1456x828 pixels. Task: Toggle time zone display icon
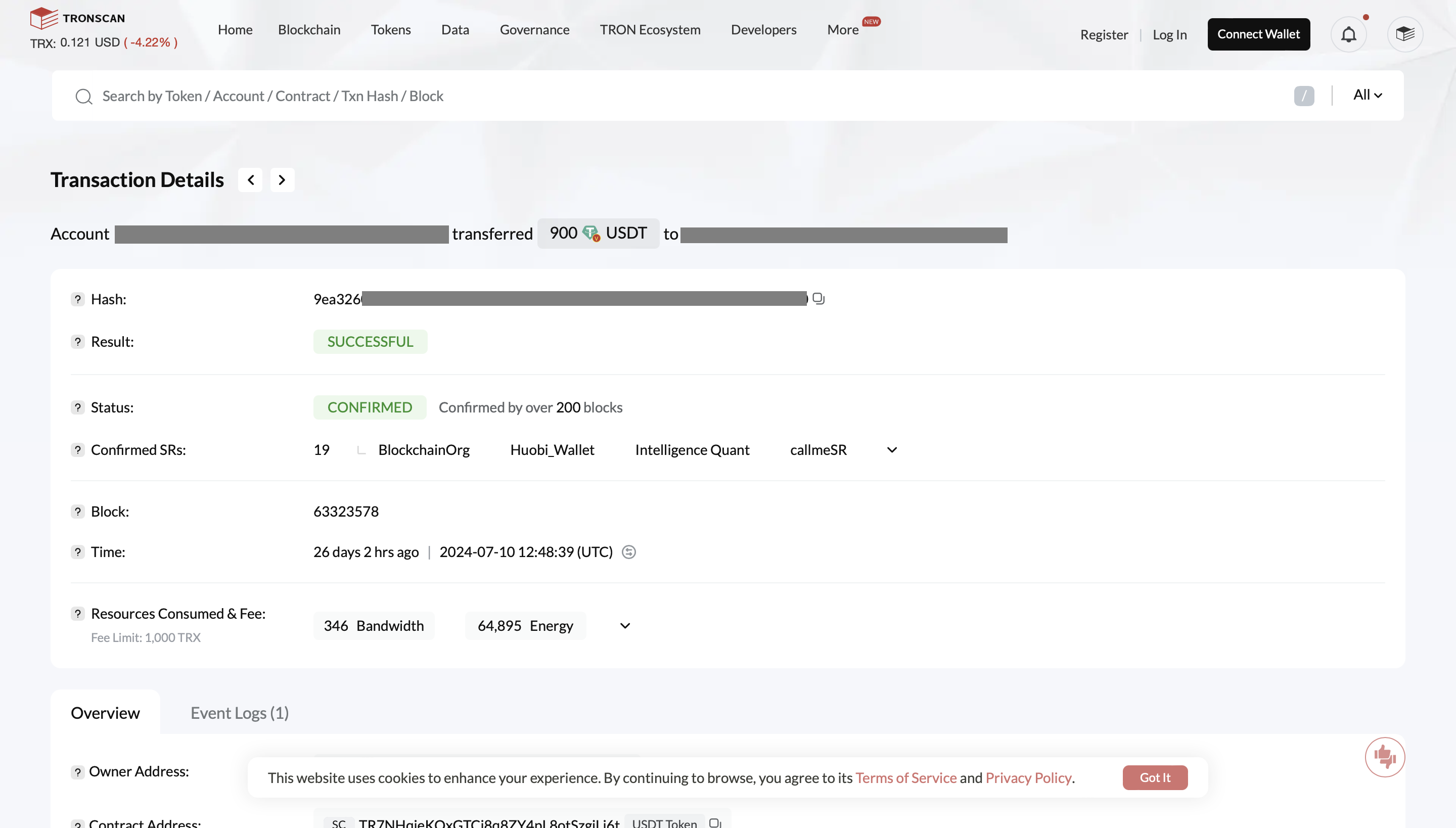pos(628,551)
